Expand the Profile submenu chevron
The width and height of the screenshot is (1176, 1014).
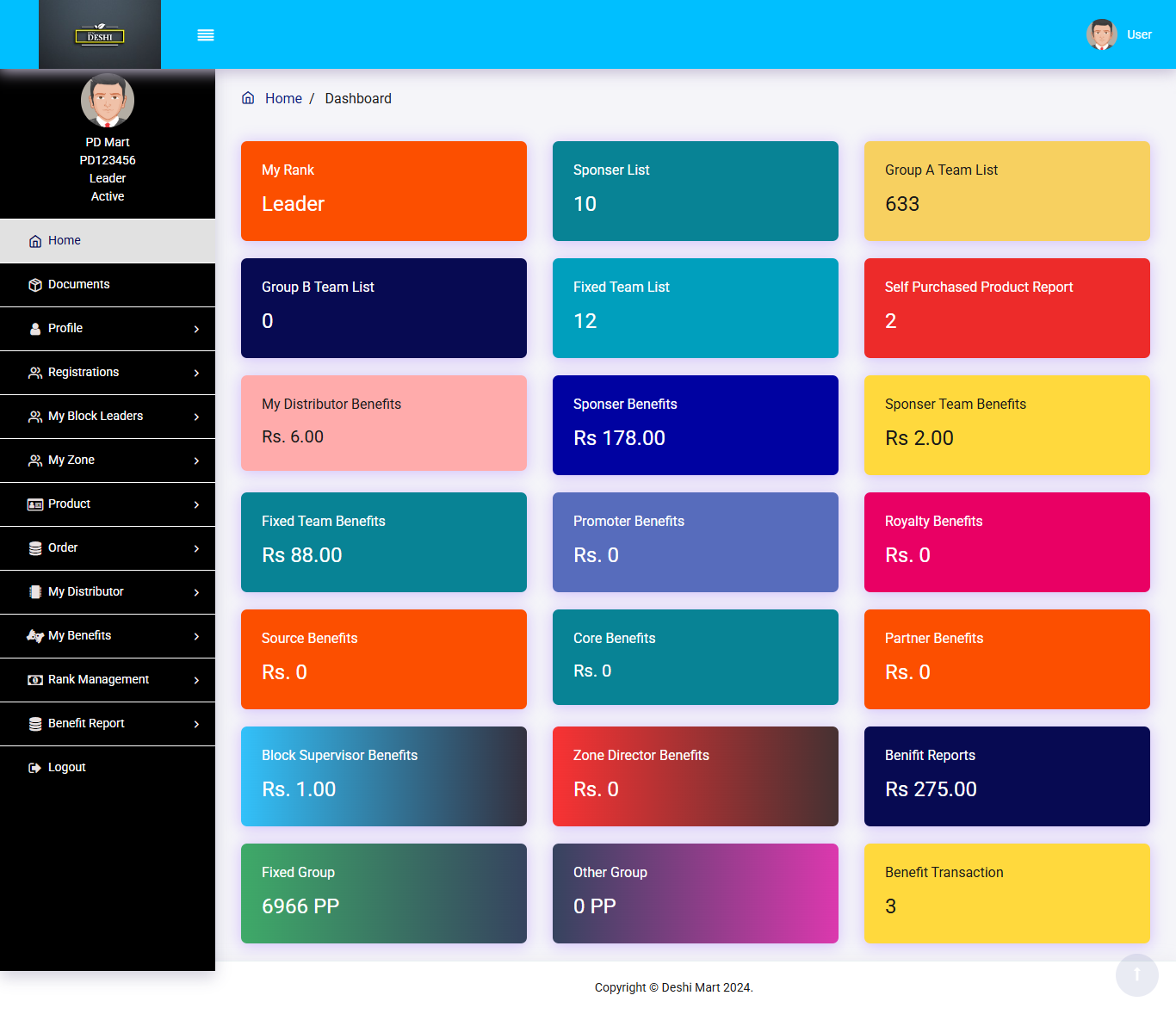click(196, 329)
